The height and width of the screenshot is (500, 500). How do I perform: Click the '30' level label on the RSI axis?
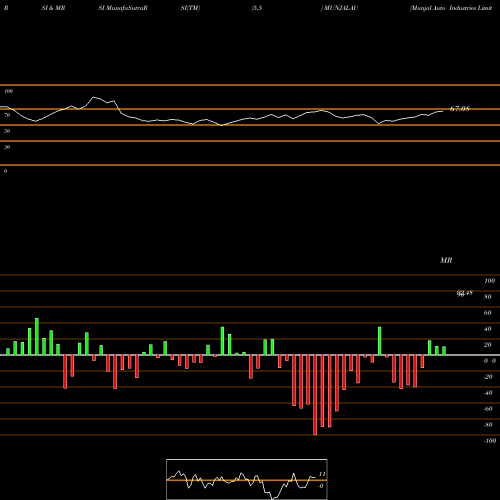click(x=7, y=147)
